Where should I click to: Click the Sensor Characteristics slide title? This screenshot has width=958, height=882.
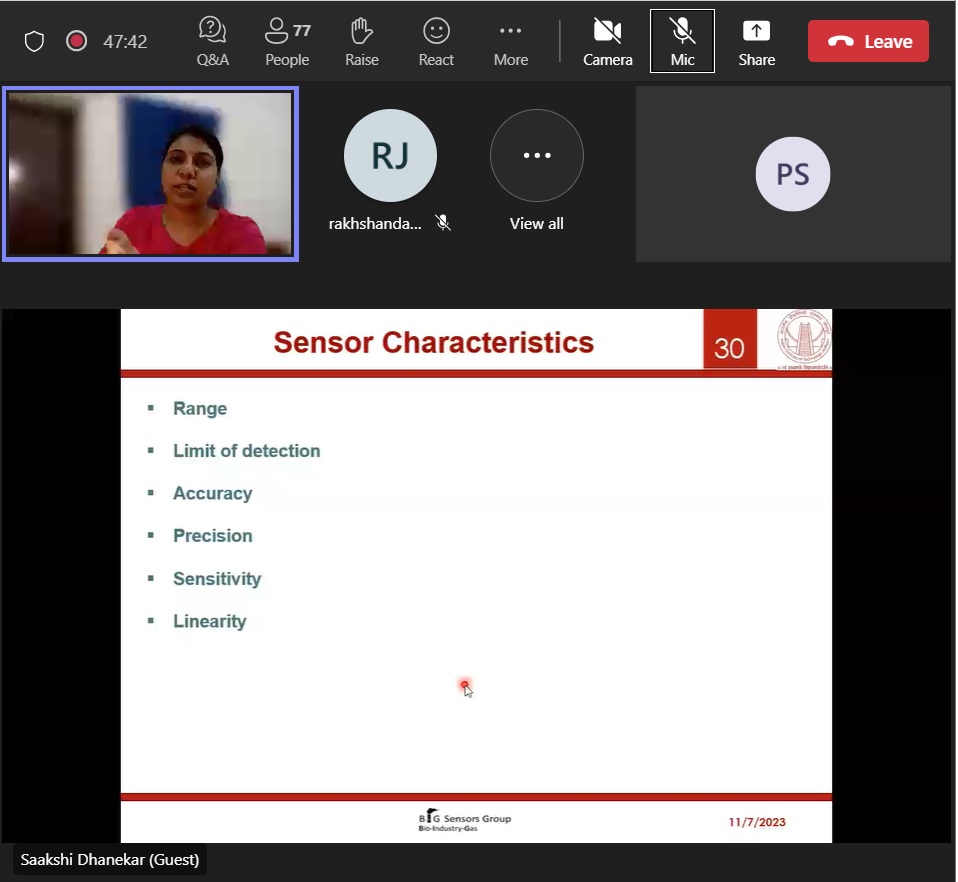(433, 343)
